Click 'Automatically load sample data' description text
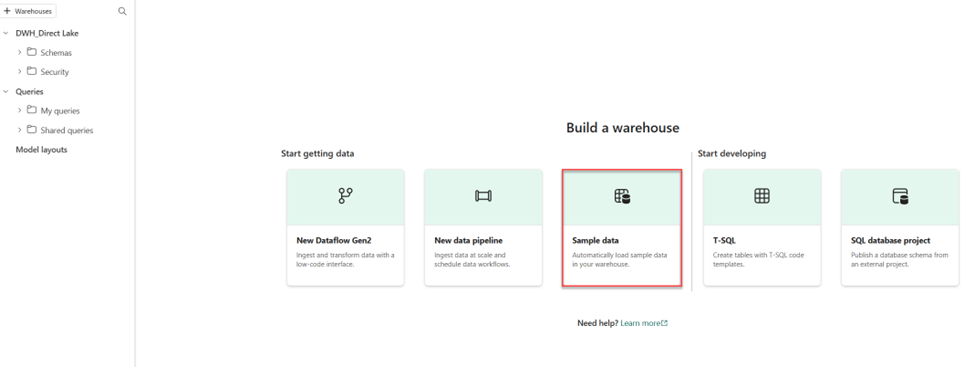975x367 pixels. coord(620,259)
